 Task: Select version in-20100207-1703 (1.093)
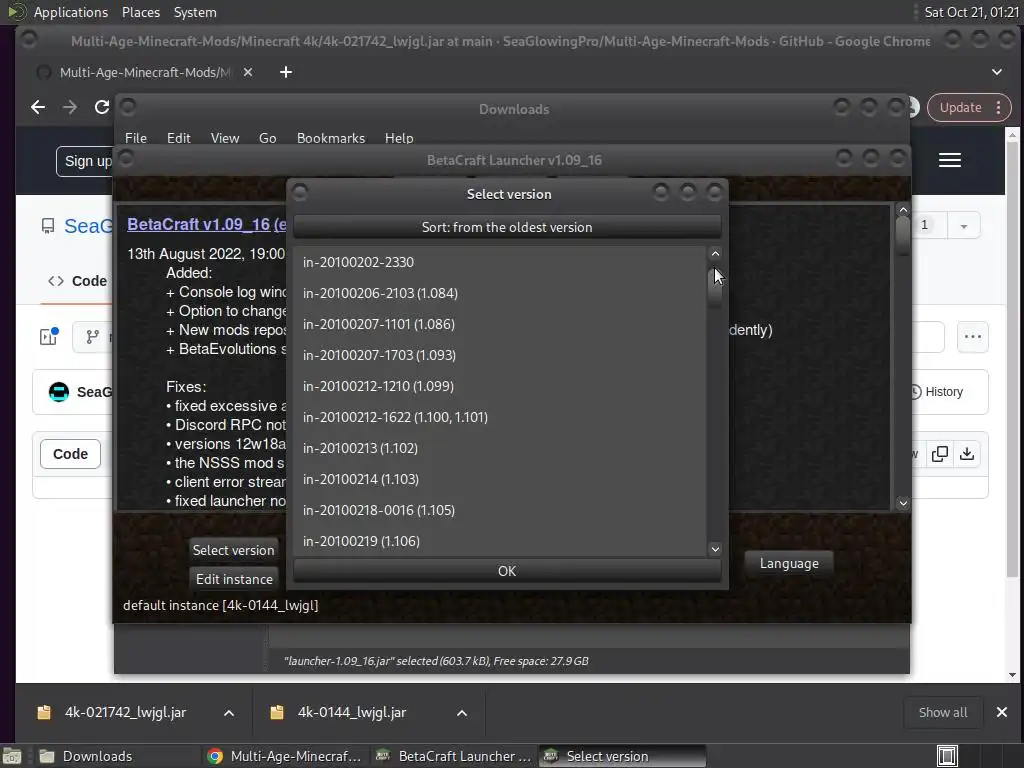click(x=500, y=355)
